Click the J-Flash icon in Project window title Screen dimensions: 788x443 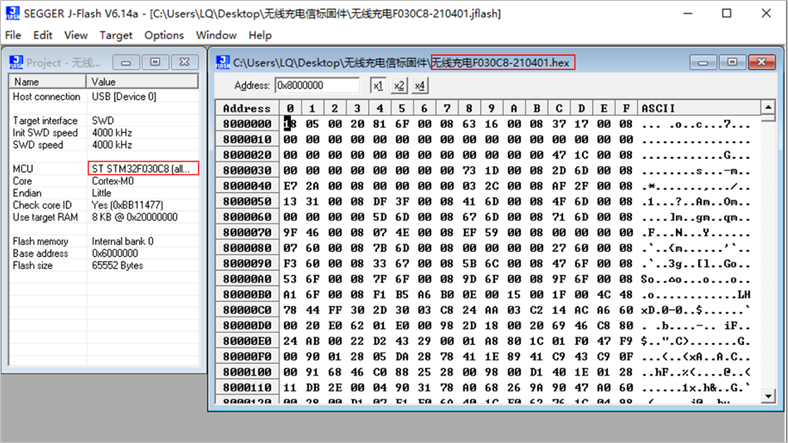(x=16, y=62)
